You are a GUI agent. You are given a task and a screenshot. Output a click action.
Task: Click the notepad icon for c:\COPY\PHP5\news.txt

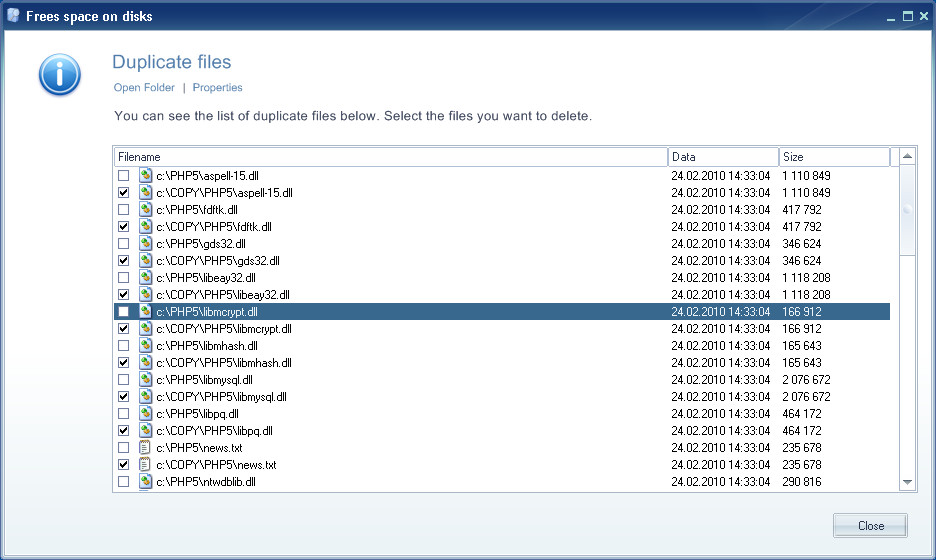coord(145,464)
